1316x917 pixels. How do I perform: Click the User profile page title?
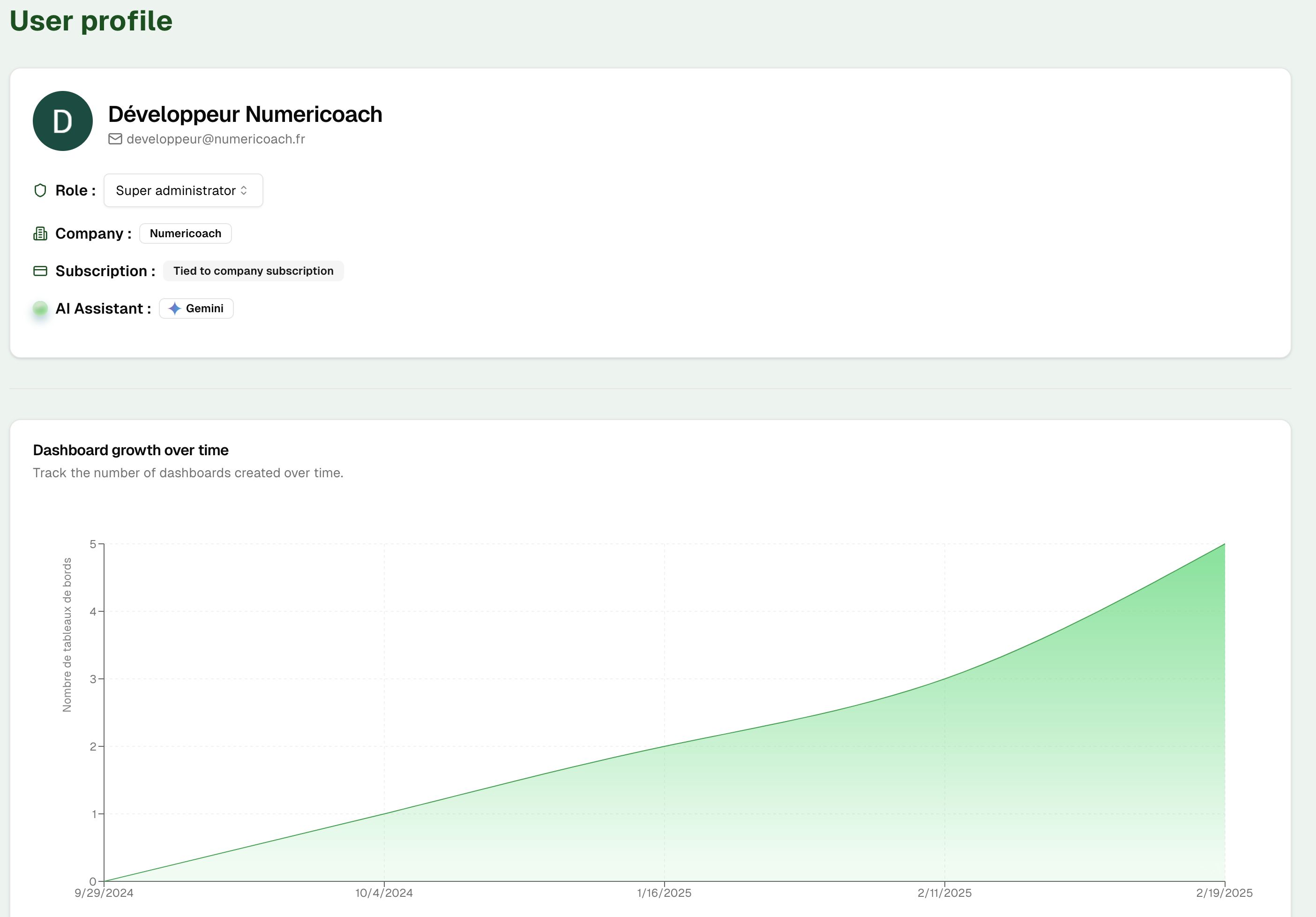point(91,21)
